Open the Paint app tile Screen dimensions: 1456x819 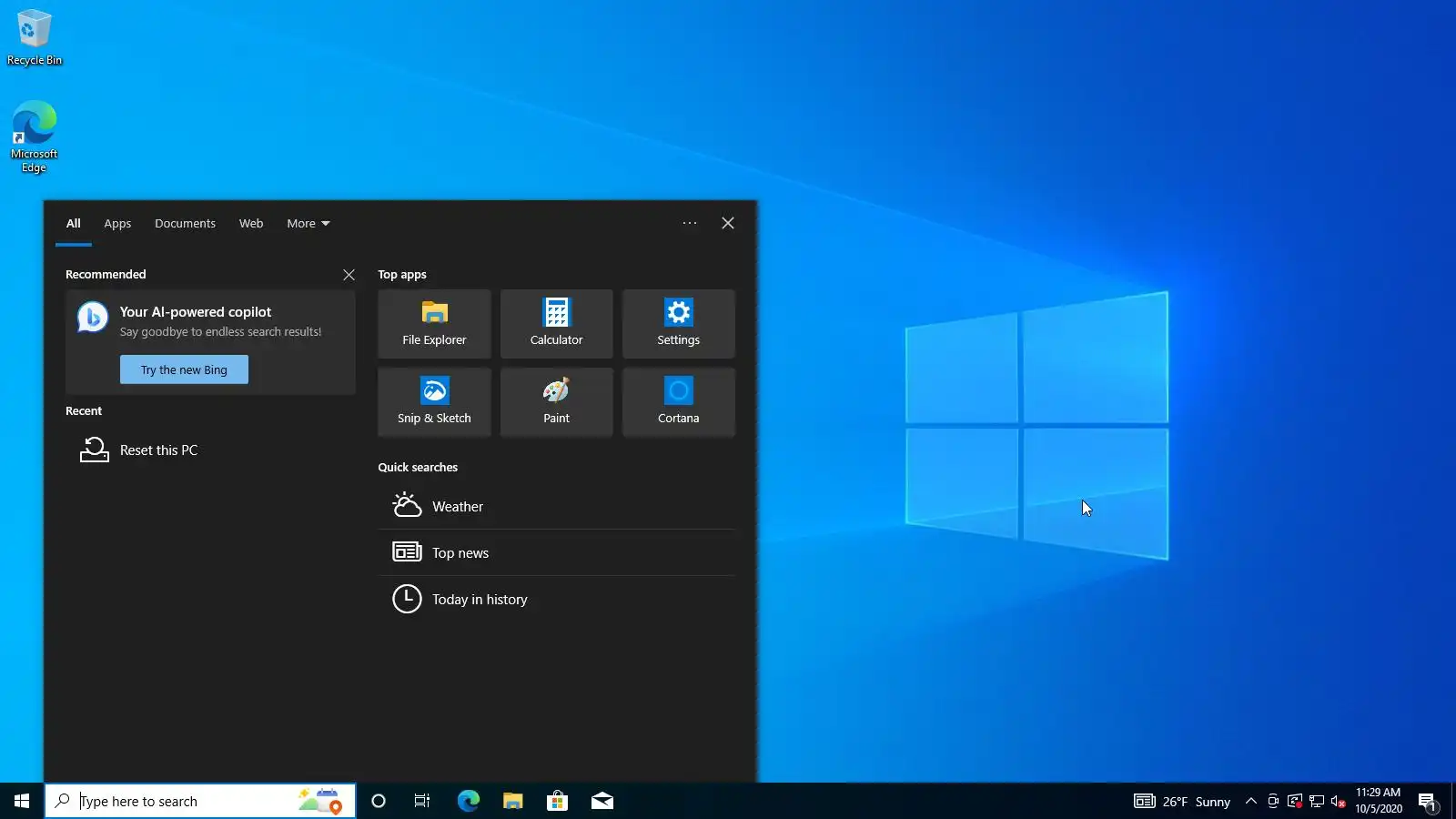point(556,402)
